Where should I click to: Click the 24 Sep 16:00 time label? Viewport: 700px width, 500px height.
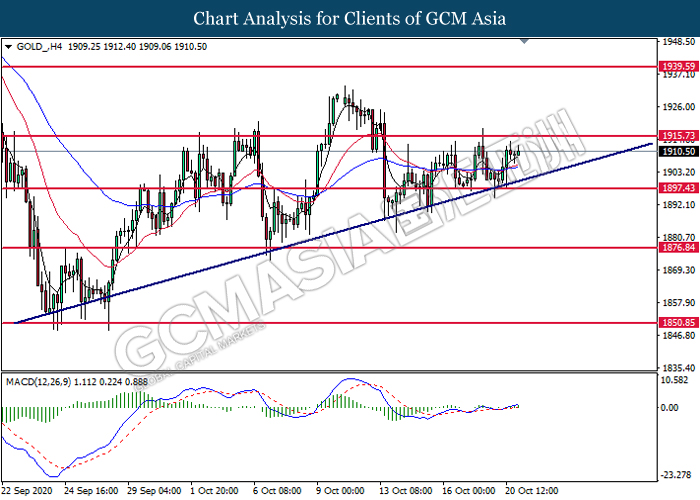[91, 492]
